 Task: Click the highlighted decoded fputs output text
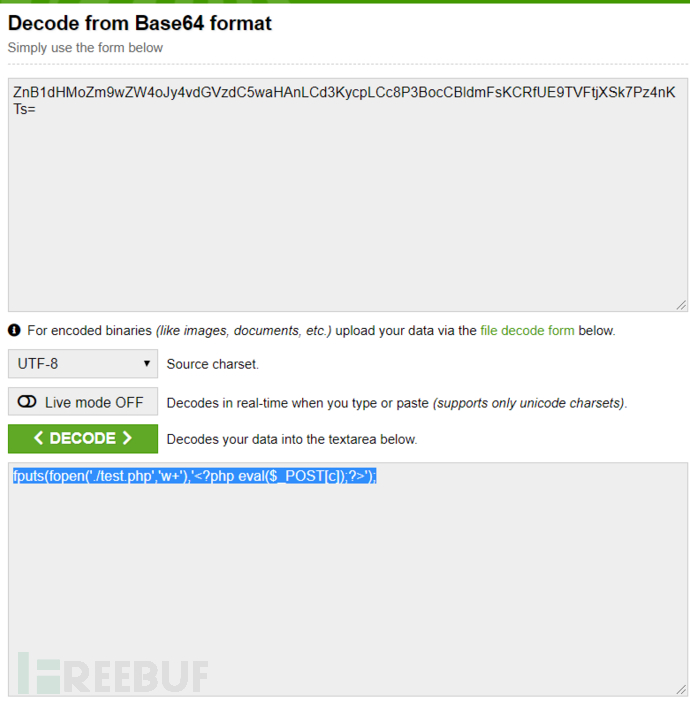195,476
